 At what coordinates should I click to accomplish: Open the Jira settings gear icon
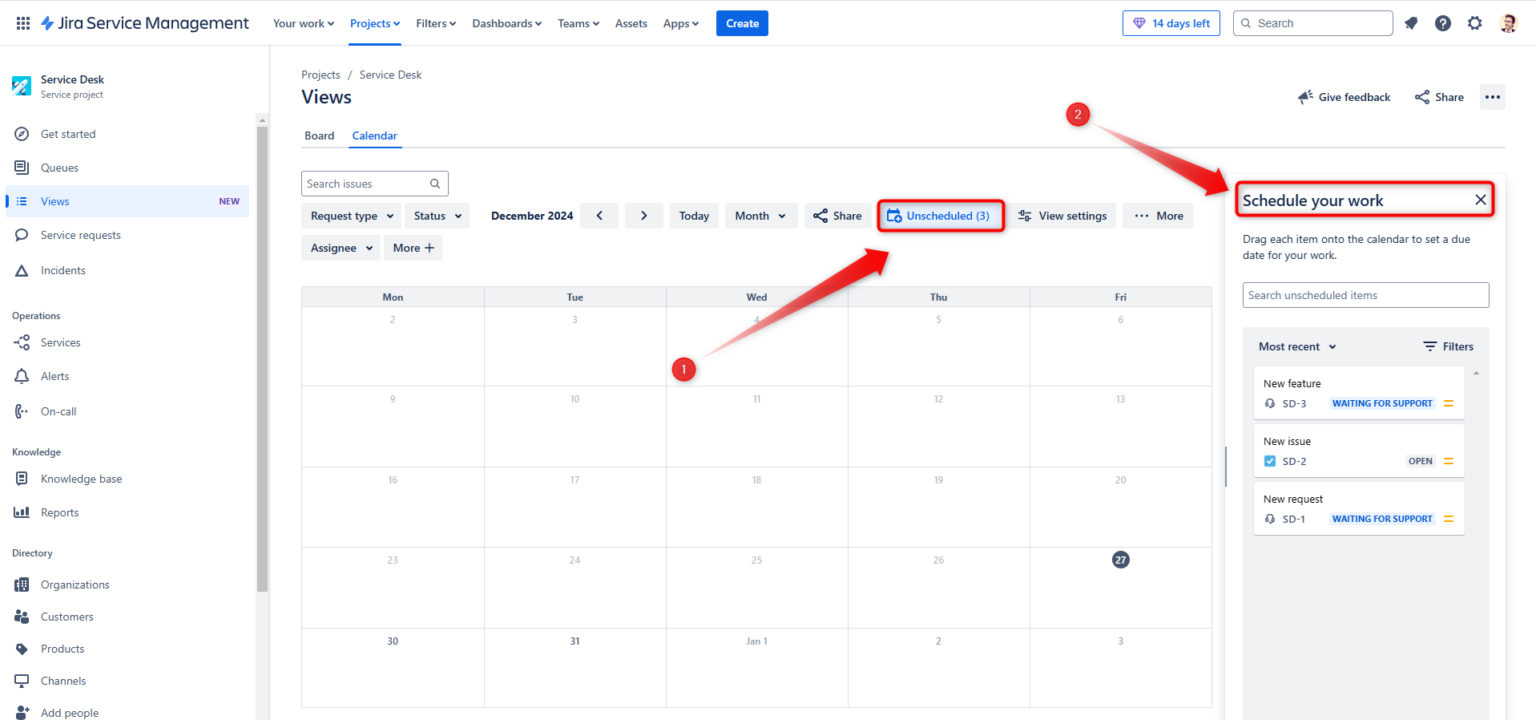1475,22
